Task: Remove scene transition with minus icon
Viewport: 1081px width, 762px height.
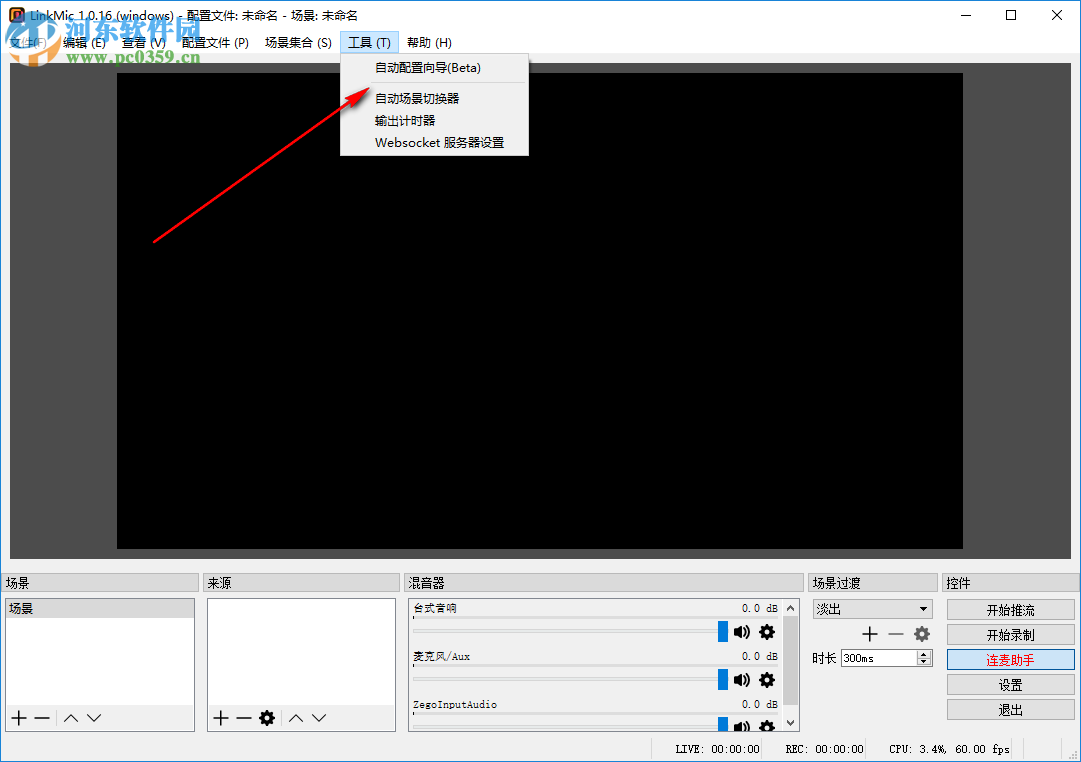Action: coord(896,634)
